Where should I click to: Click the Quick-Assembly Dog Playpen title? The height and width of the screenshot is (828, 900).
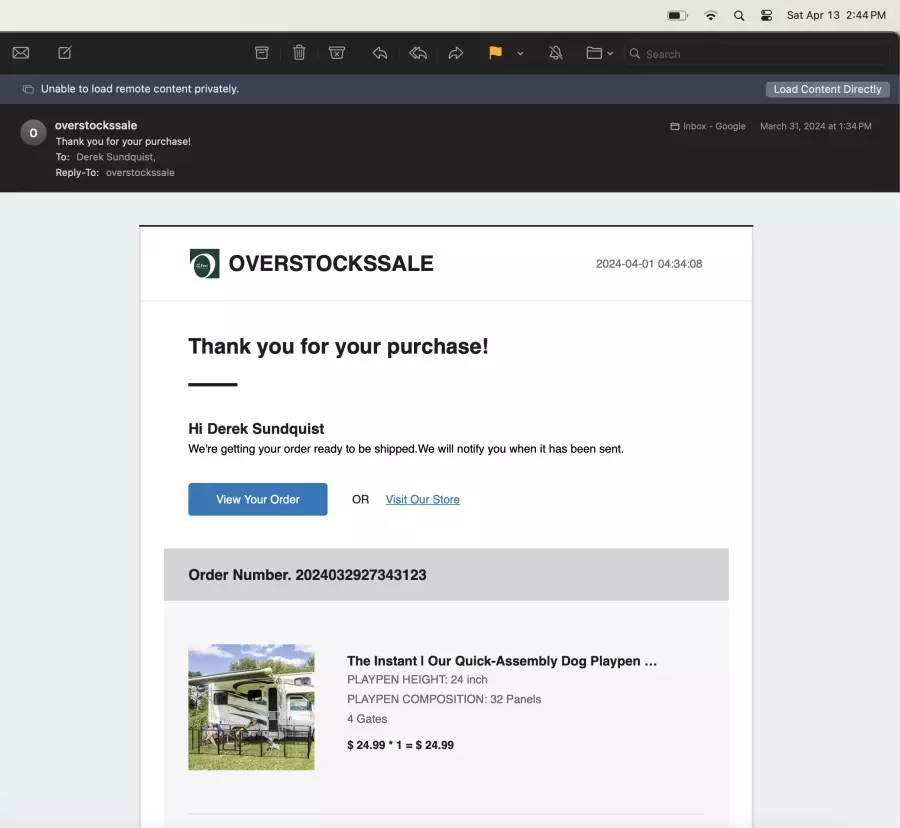502,661
